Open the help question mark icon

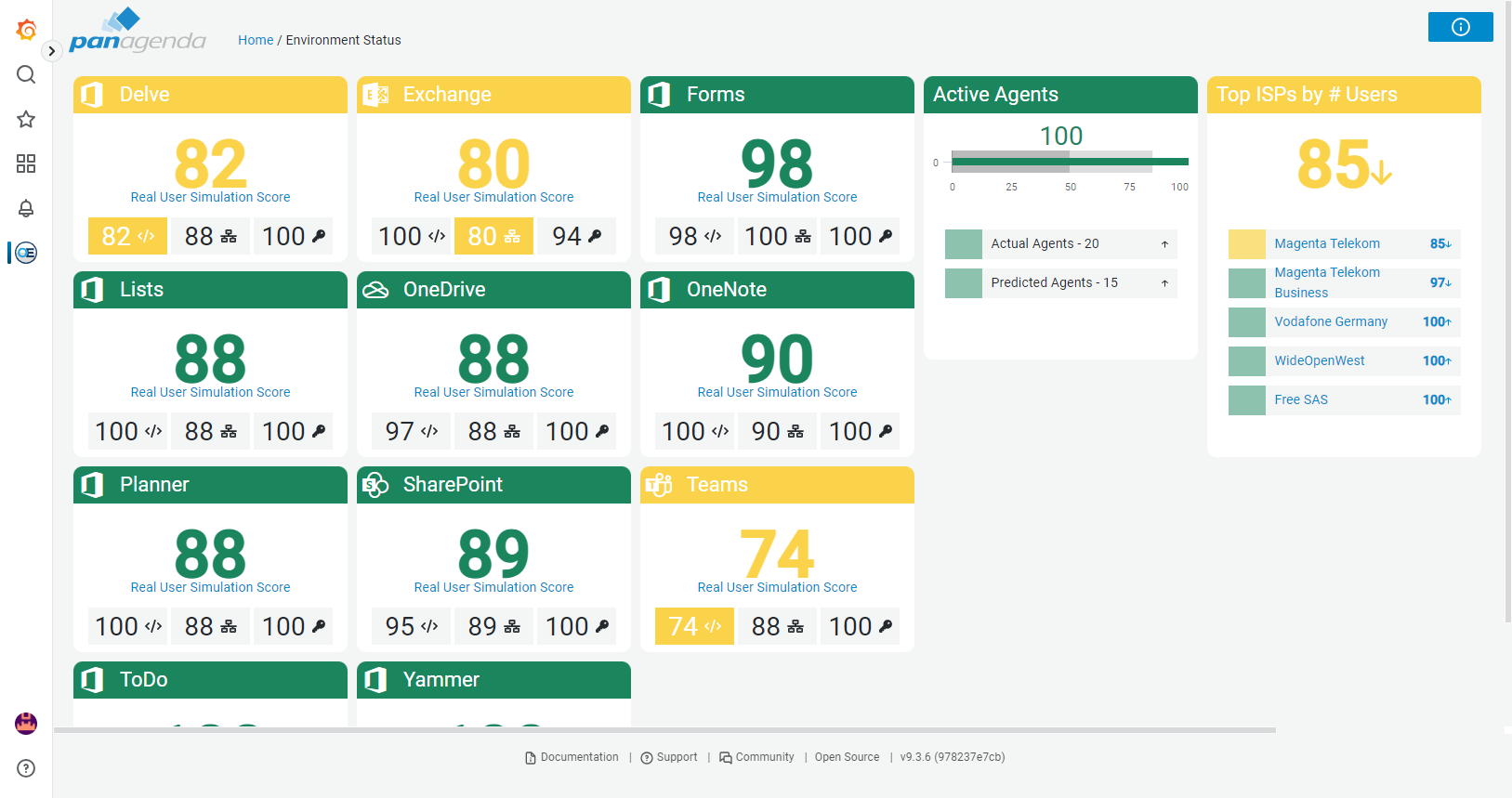26,768
